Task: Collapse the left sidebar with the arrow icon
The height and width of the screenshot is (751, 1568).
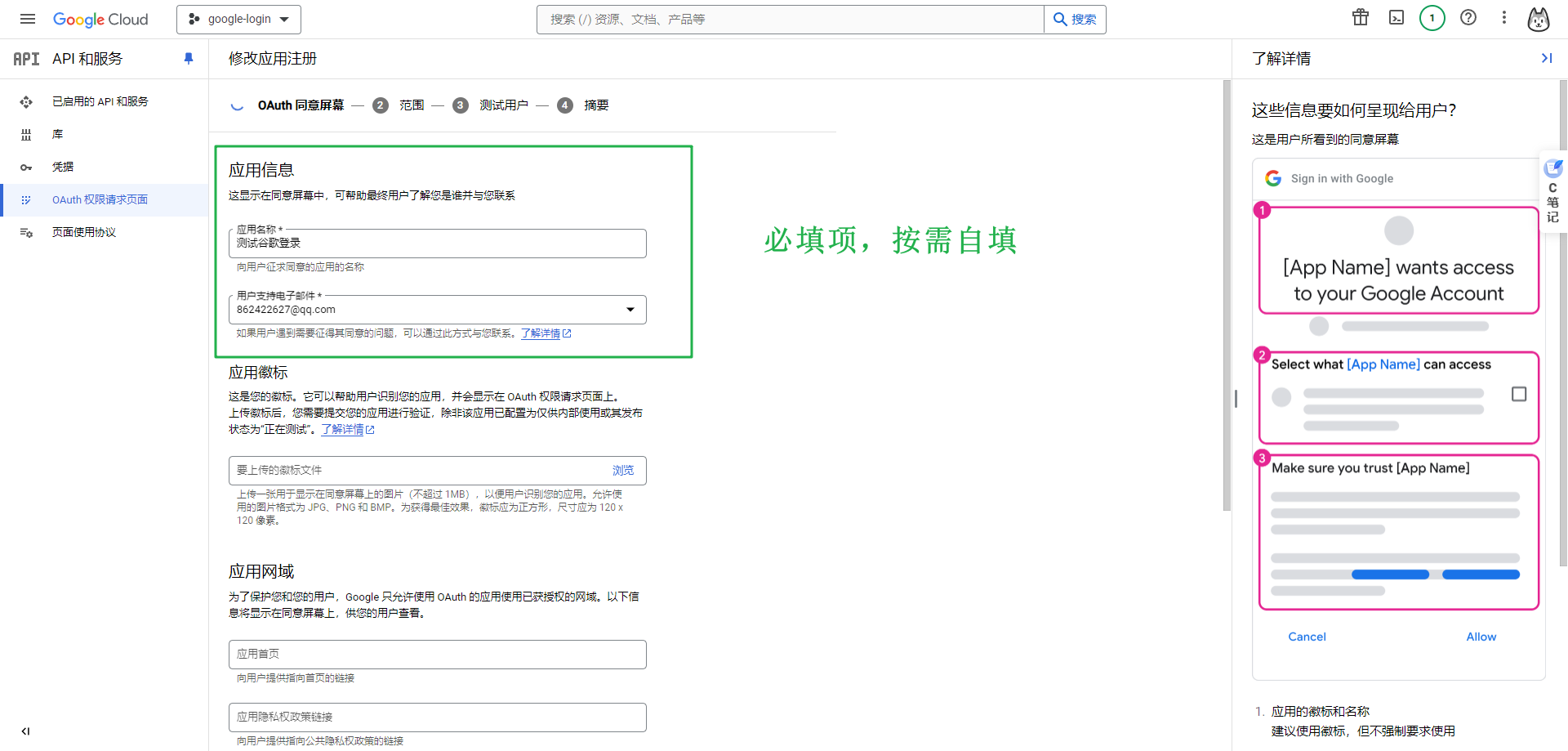Action: pos(25,731)
